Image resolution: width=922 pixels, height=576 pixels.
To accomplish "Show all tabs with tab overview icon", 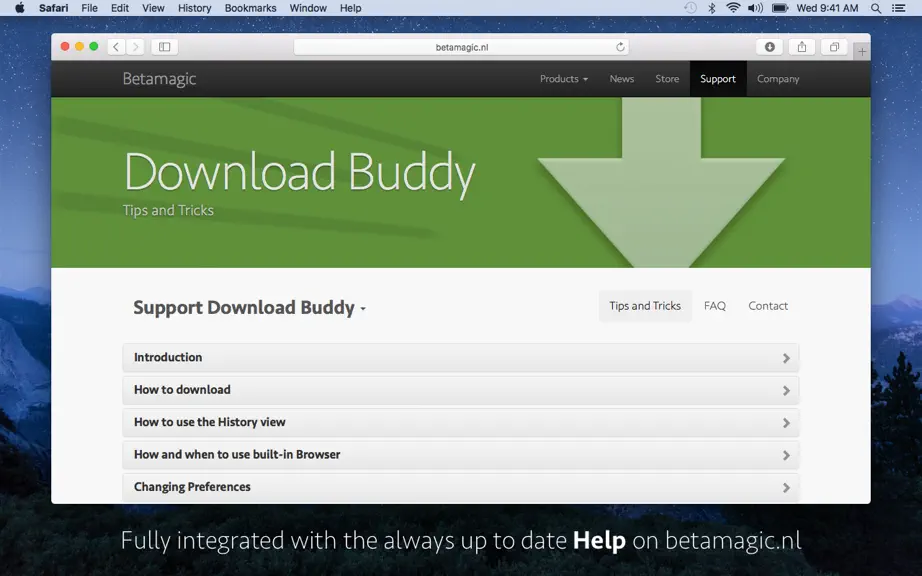I will click(834, 47).
